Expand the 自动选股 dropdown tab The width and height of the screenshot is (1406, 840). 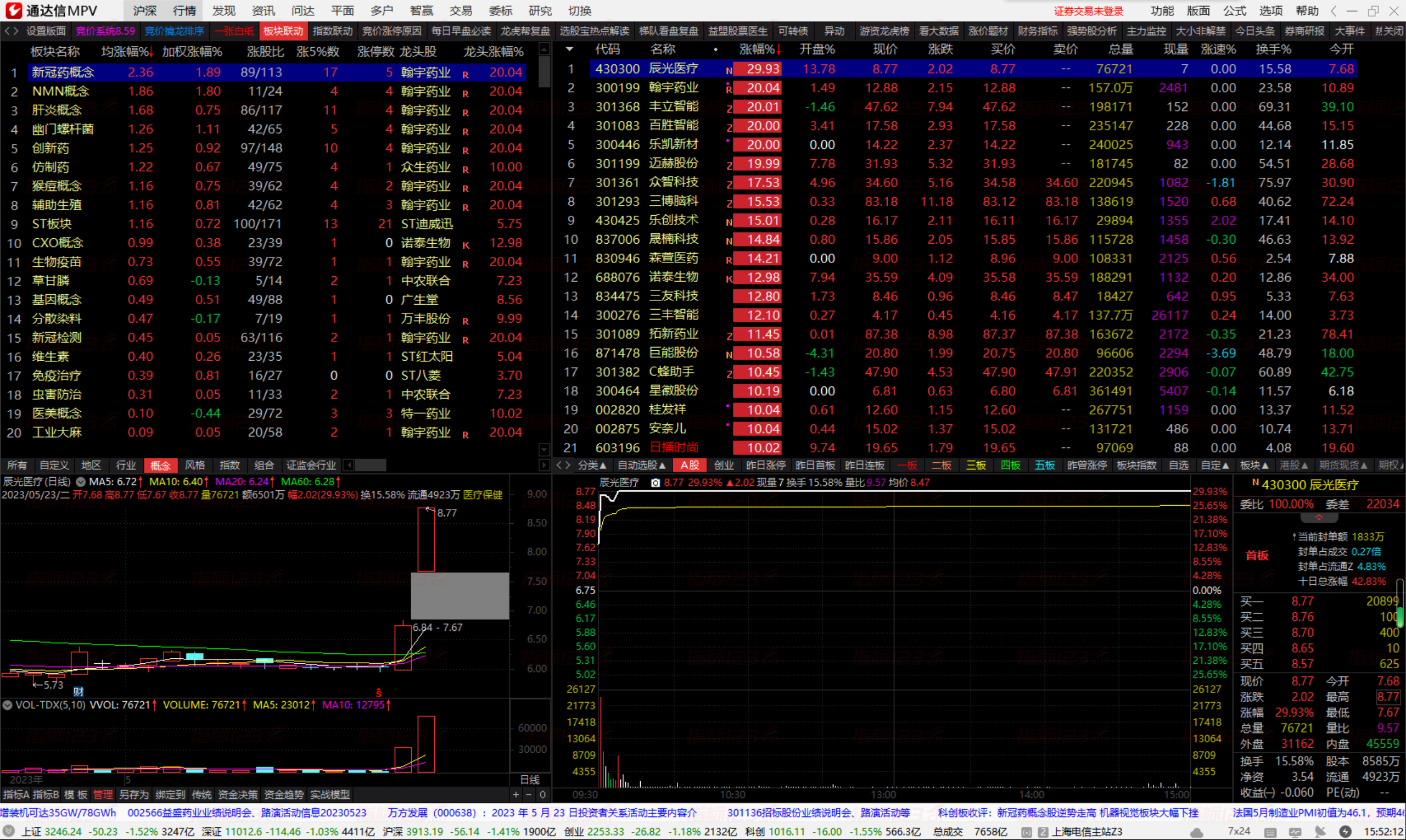click(641, 465)
